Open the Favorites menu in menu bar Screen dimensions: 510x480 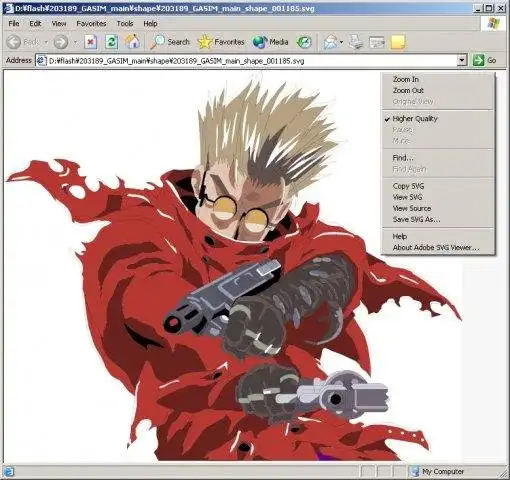point(91,24)
